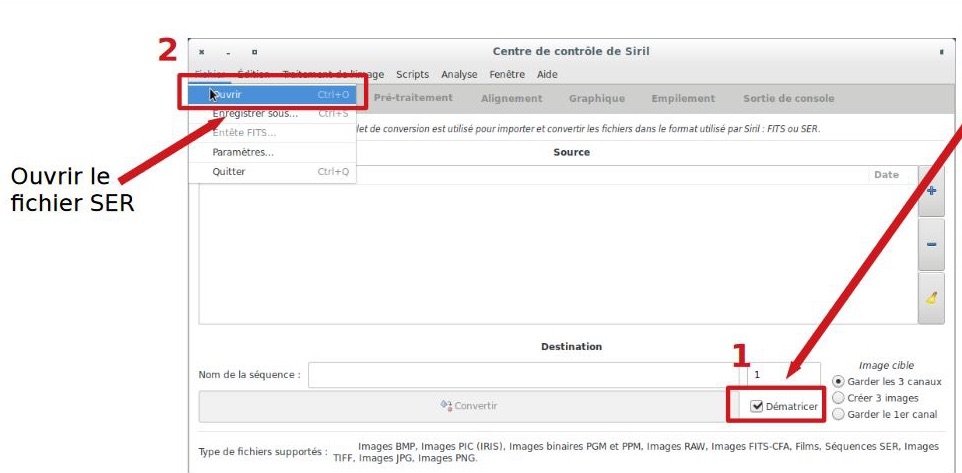Open Paramètres... from the menu
This screenshot has width=962, height=473.
(x=272, y=152)
